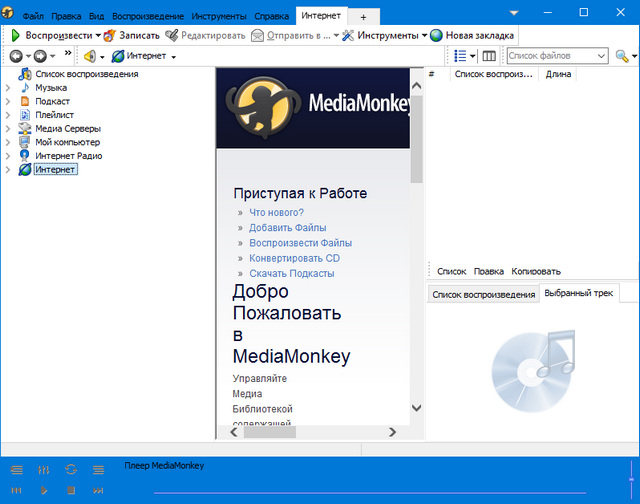
Task: Open the Воспроизведение menu
Action: 147,17
